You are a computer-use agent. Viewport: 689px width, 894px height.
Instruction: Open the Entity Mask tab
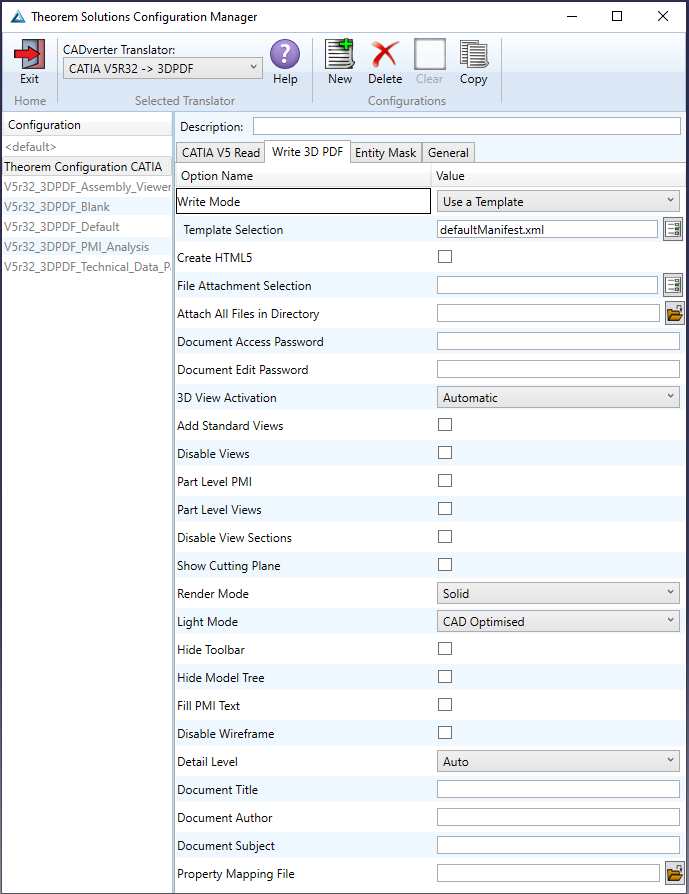[x=386, y=153]
